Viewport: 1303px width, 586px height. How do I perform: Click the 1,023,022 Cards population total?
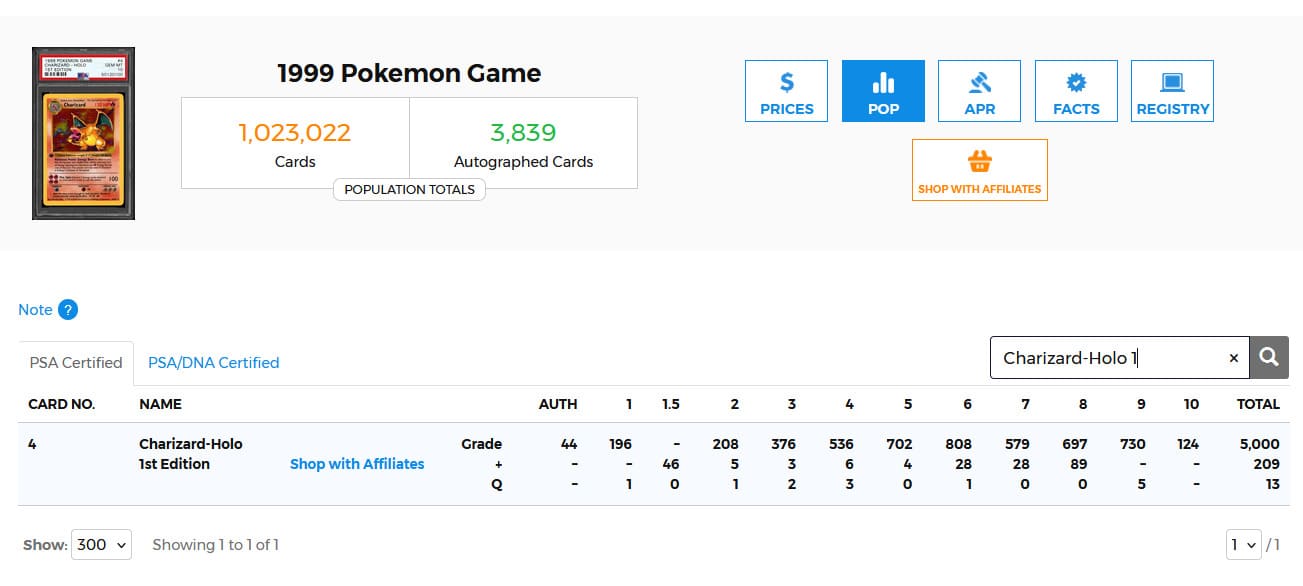coord(295,143)
